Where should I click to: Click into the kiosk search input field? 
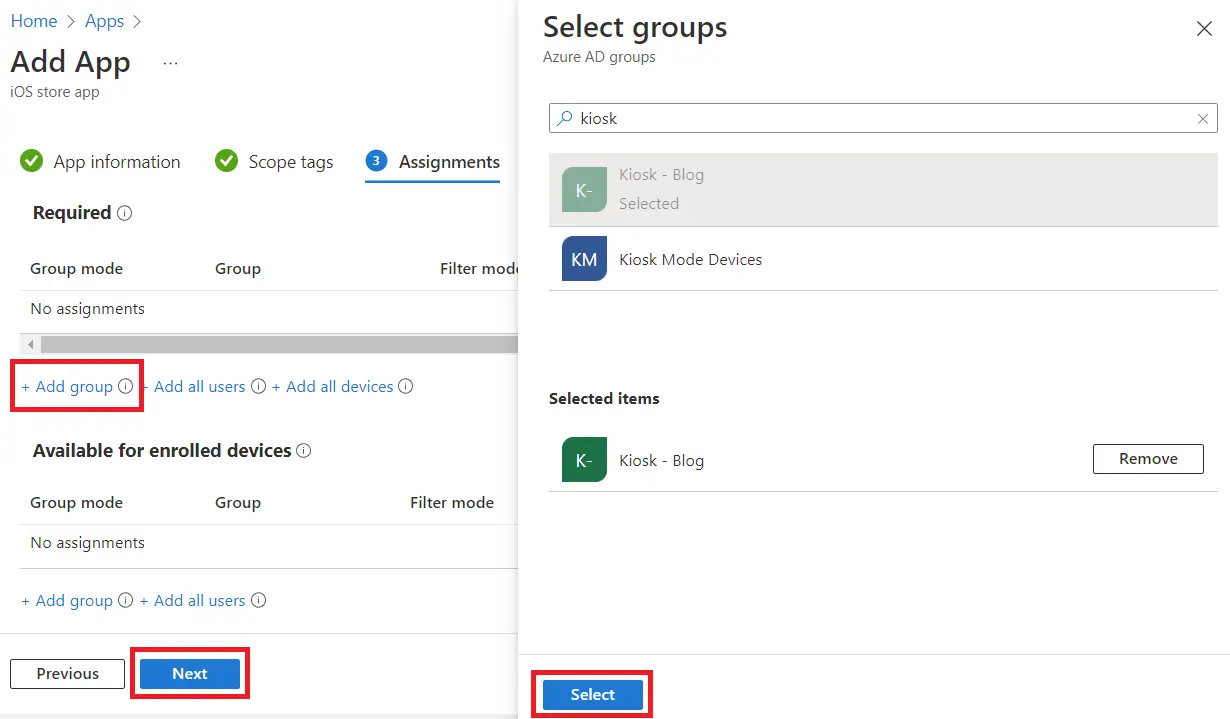(880, 119)
